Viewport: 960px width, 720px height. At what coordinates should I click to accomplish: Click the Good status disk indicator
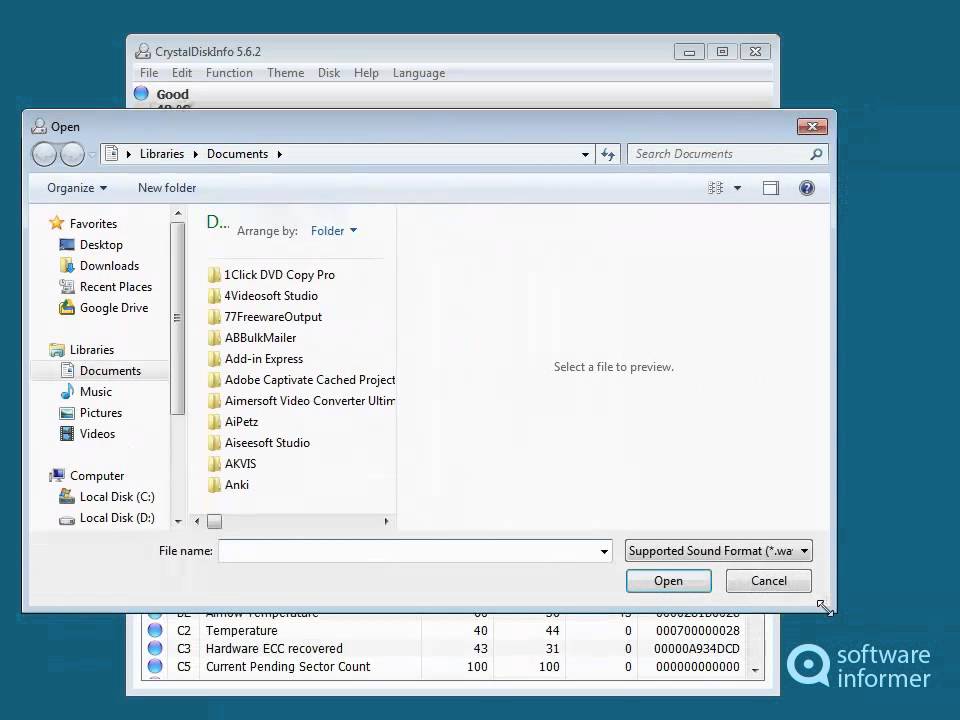[x=141, y=94]
